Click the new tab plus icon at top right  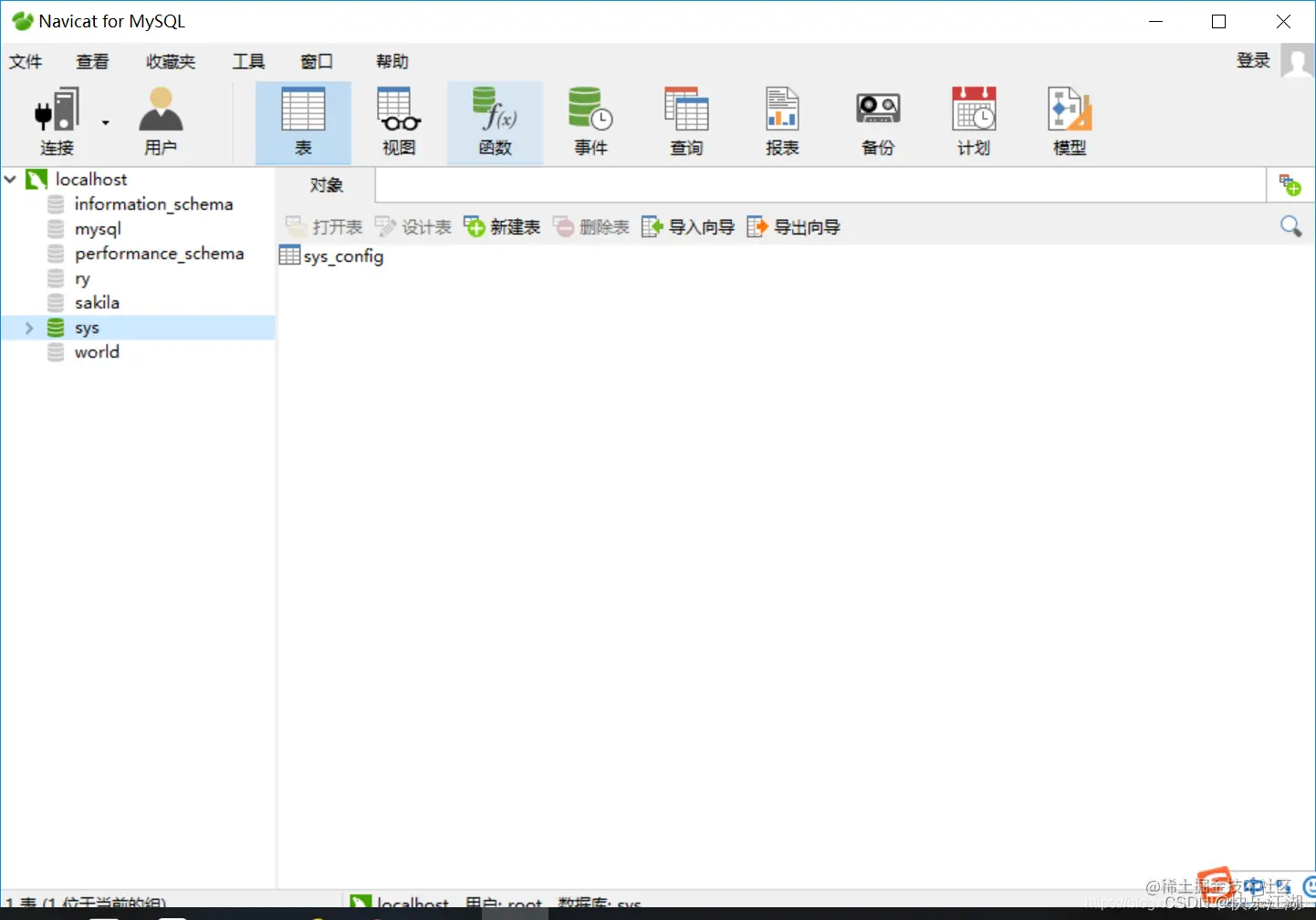click(1290, 185)
